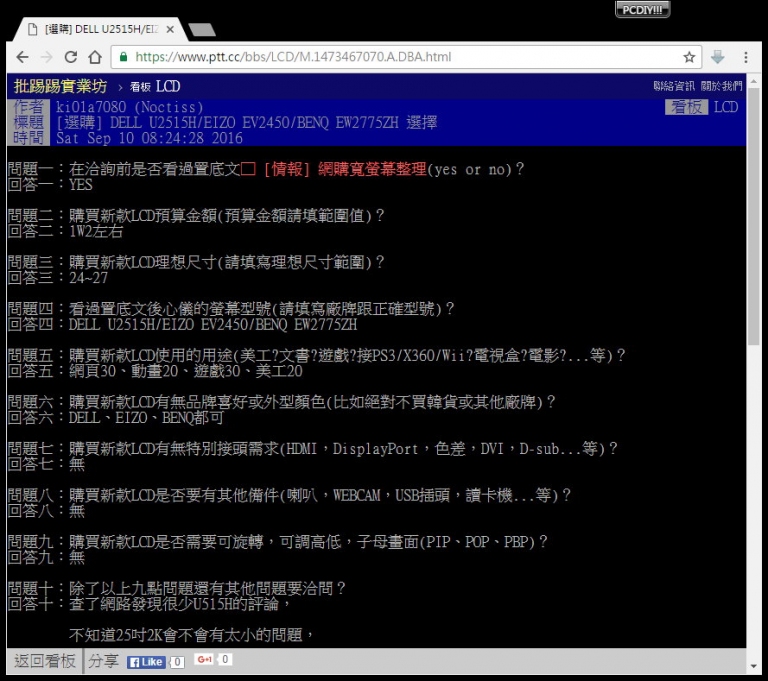The height and width of the screenshot is (681, 768).
Task: Click the line 不知道25吋2K會不會有太小的問題
Action: pos(191,635)
